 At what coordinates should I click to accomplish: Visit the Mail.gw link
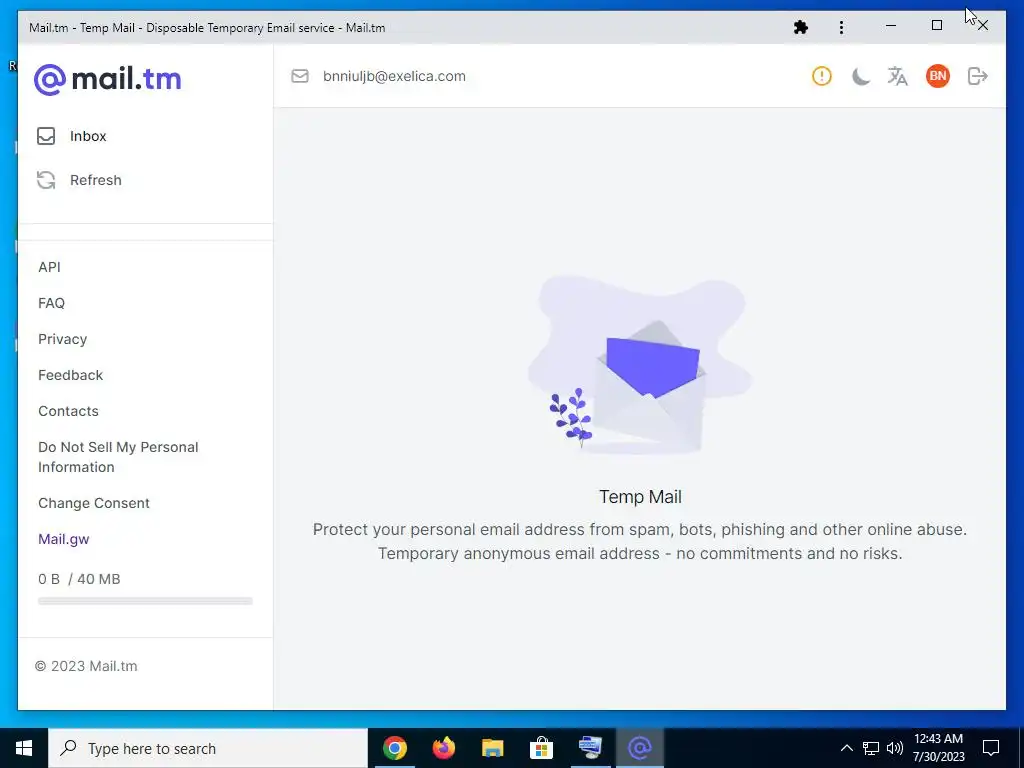64,539
